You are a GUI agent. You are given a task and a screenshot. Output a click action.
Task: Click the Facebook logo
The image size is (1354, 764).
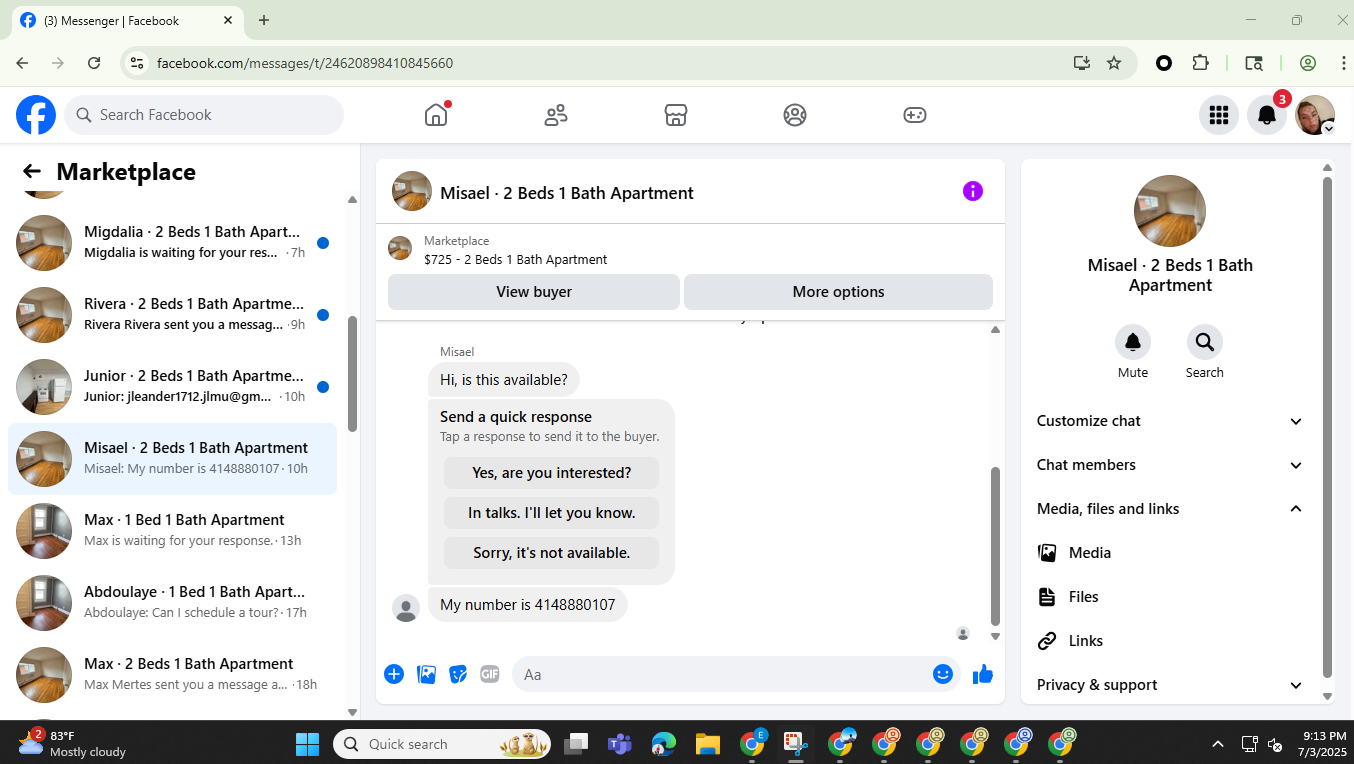(x=36, y=115)
